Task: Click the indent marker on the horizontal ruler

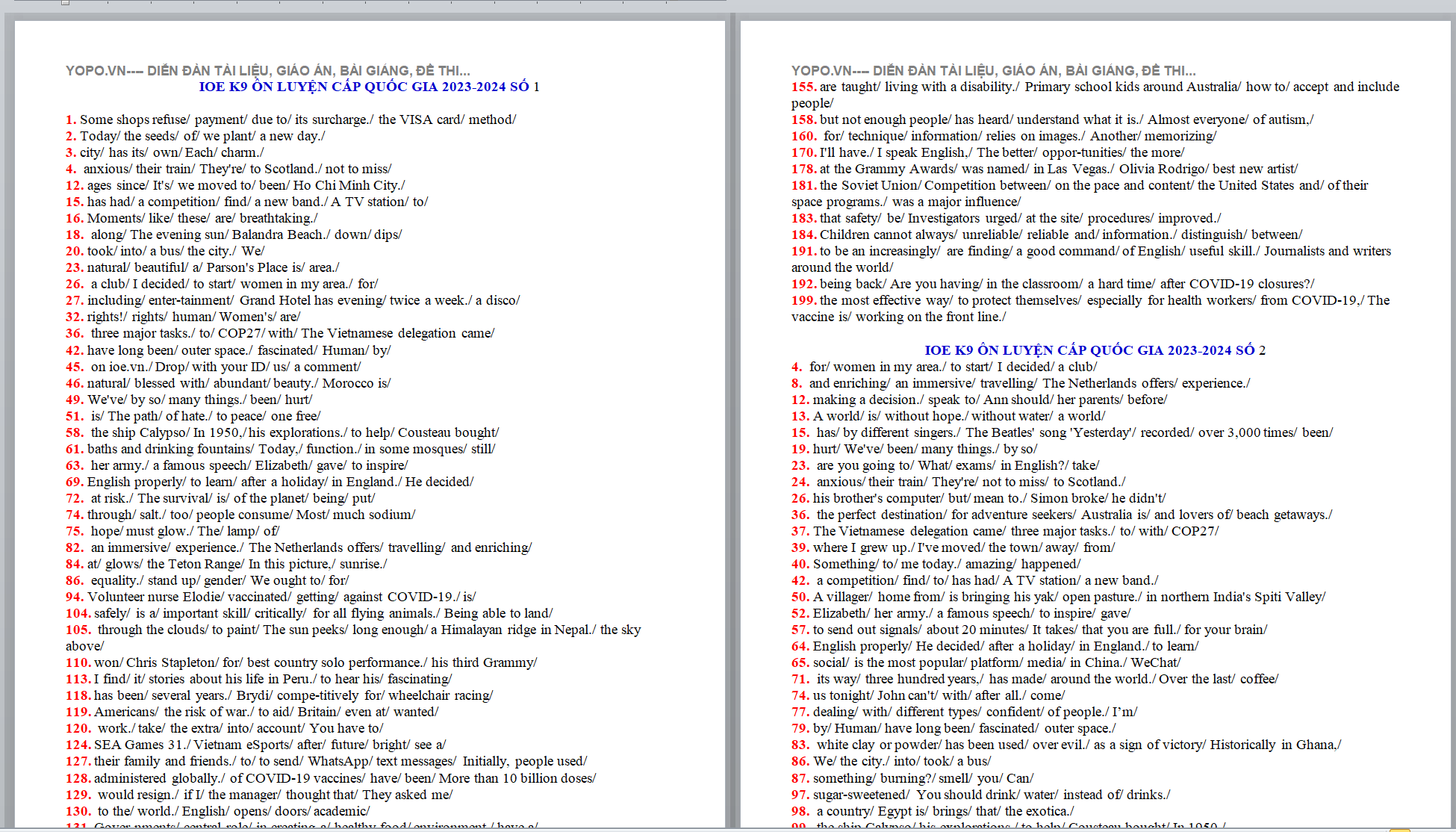Action: 66,2
